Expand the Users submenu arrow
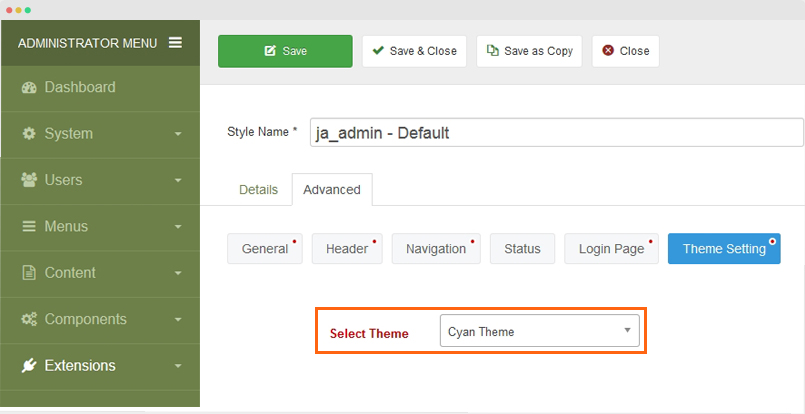The image size is (805, 414). [x=178, y=180]
